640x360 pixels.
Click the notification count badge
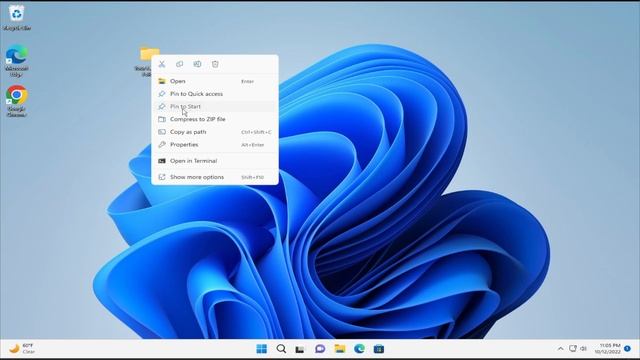coord(627,349)
